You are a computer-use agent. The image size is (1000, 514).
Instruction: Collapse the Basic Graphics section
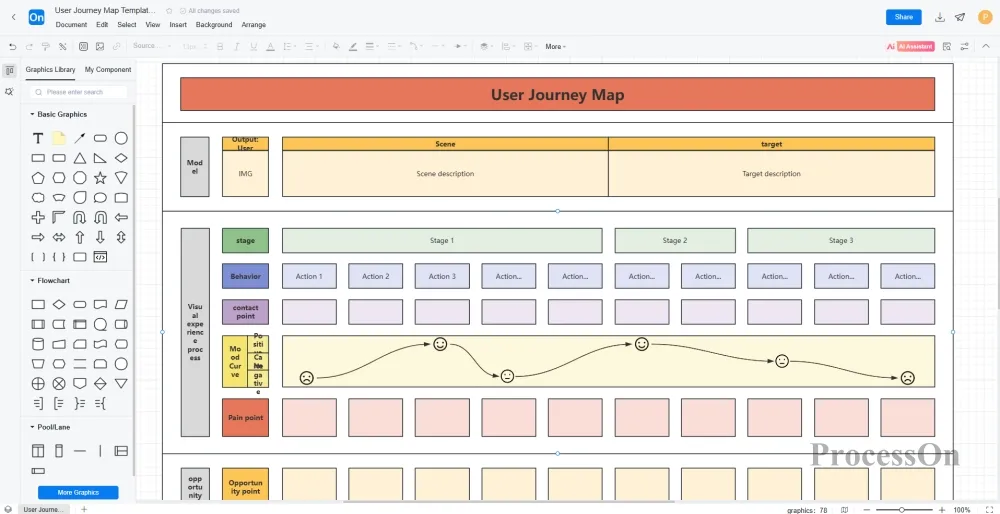[32, 114]
